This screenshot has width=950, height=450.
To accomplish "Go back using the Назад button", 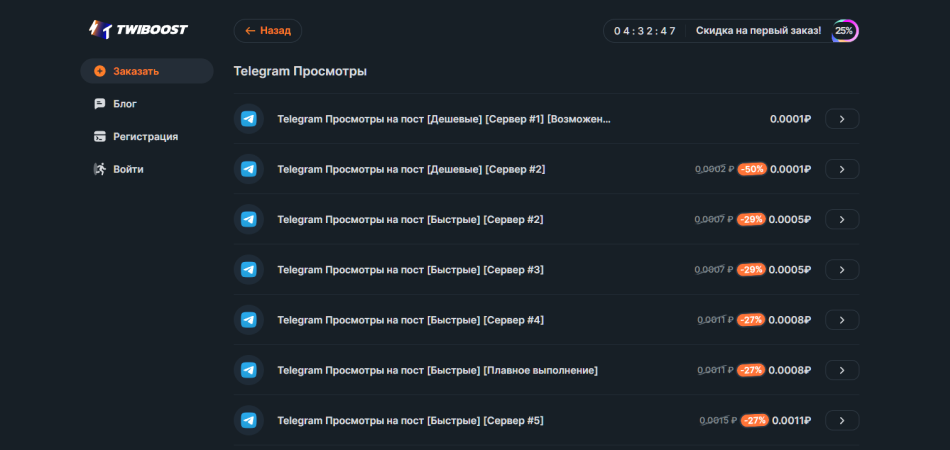I will (268, 31).
